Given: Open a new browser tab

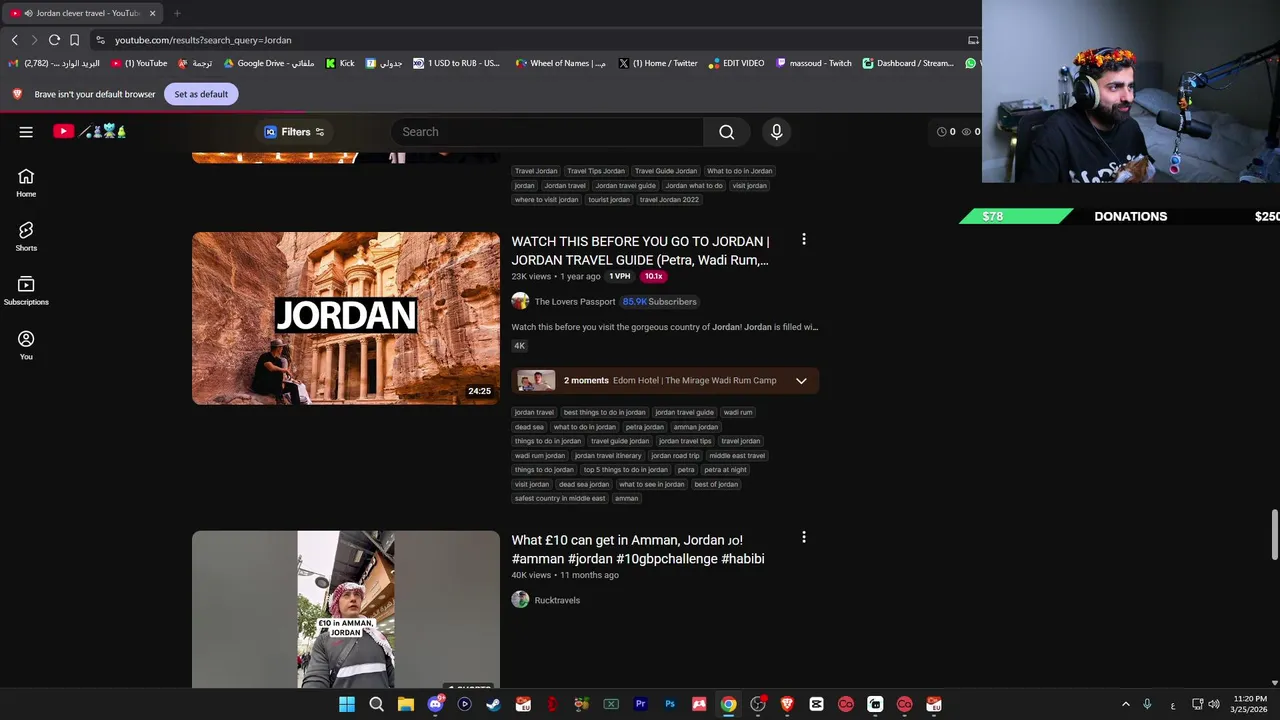Looking at the screenshot, I should point(177,13).
